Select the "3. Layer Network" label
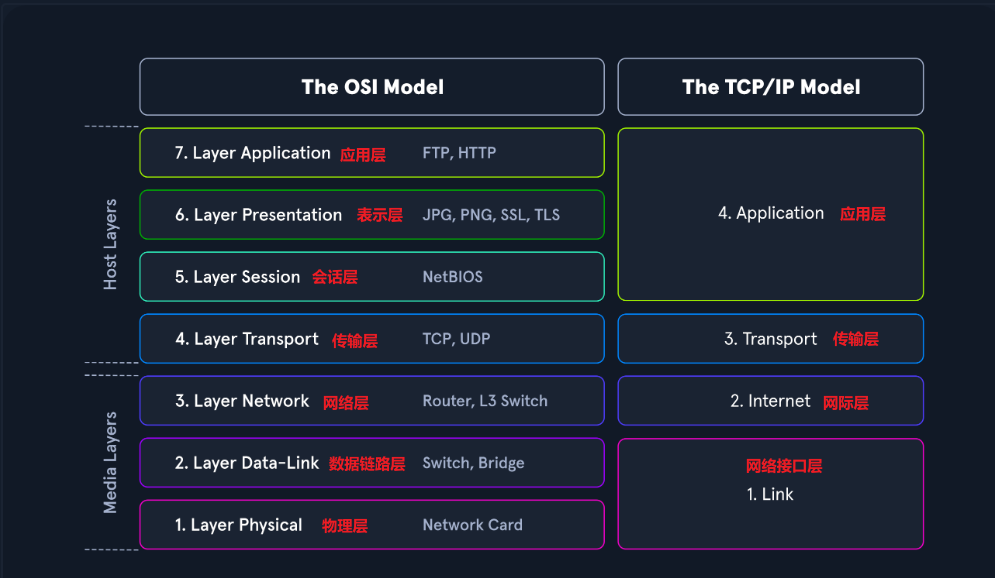 (242, 401)
